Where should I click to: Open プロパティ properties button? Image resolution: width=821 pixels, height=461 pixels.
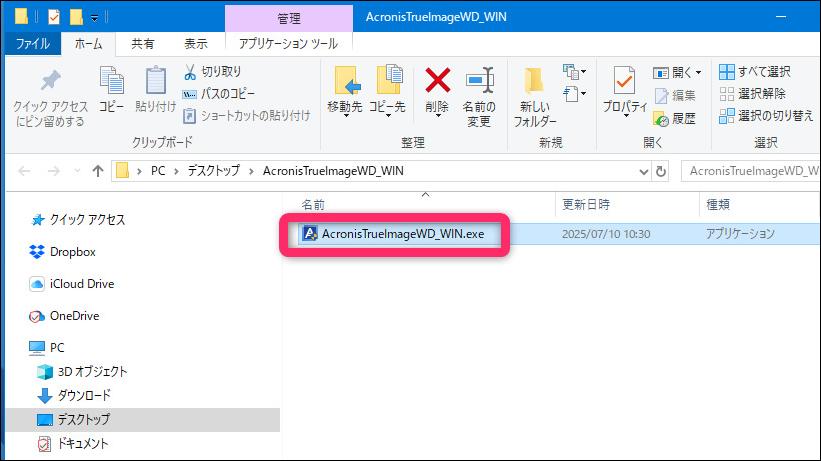pos(625,92)
